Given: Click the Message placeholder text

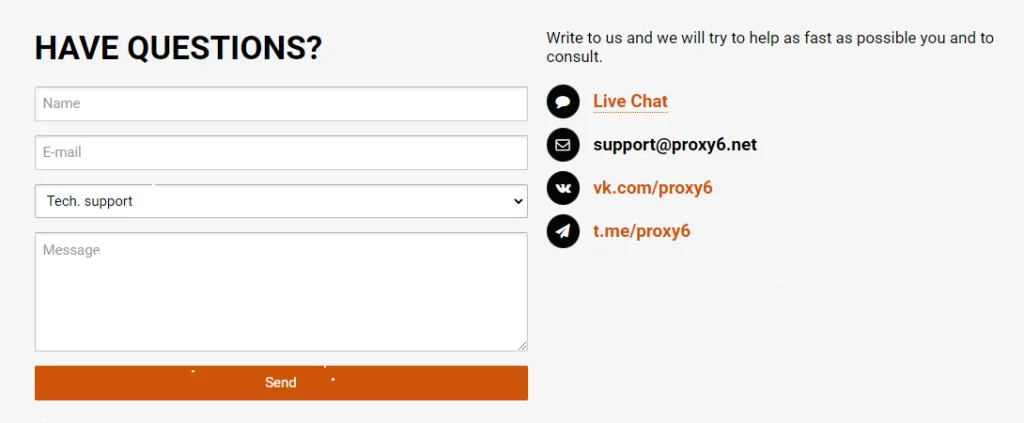Looking at the screenshot, I should pos(71,250).
